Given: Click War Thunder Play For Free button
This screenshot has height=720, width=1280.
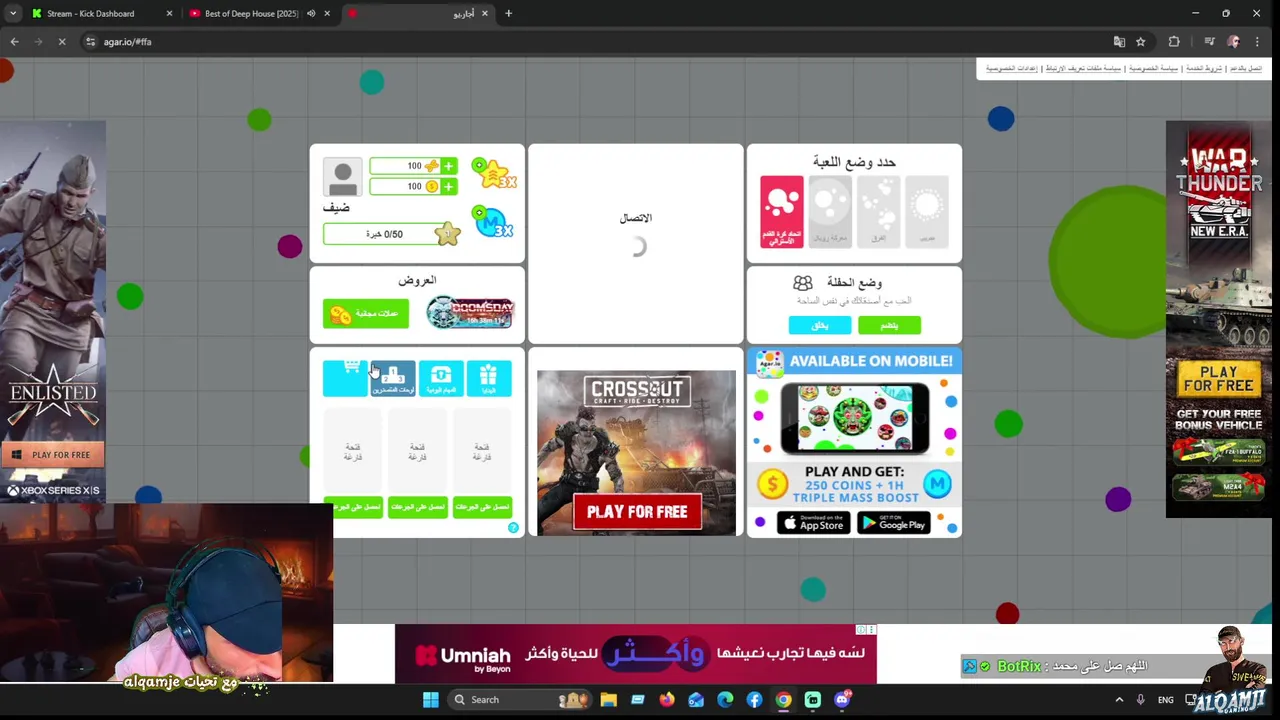Looking at the screenshot, I should point(1218,380).
